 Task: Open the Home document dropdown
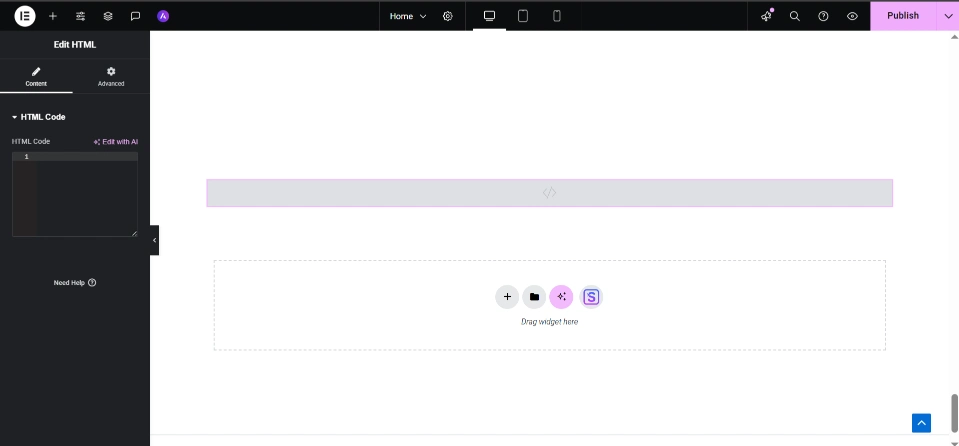(x=408, y=16)
